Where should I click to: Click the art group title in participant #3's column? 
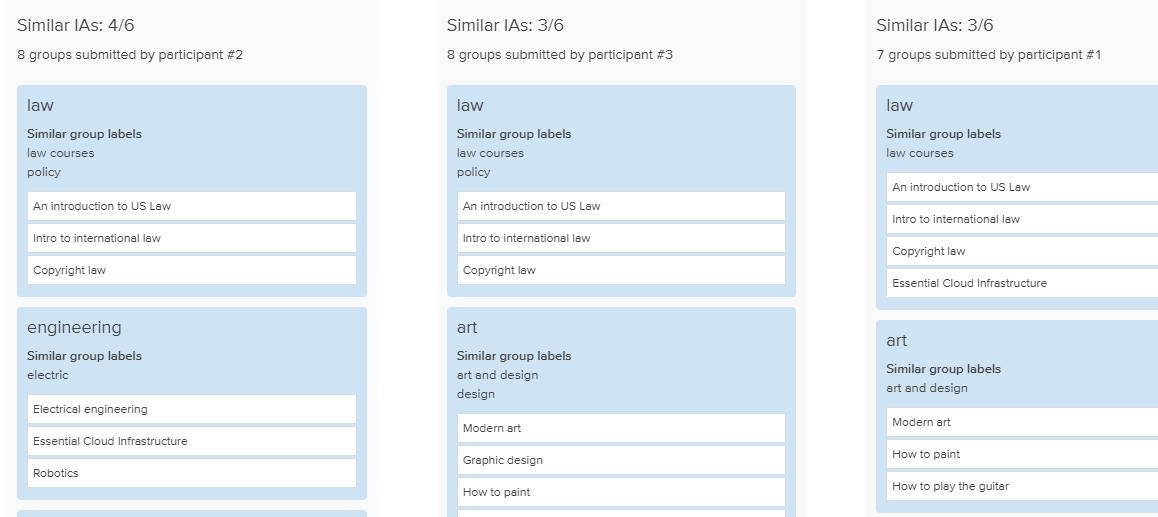pyautogui.click(x=467, y=327)
